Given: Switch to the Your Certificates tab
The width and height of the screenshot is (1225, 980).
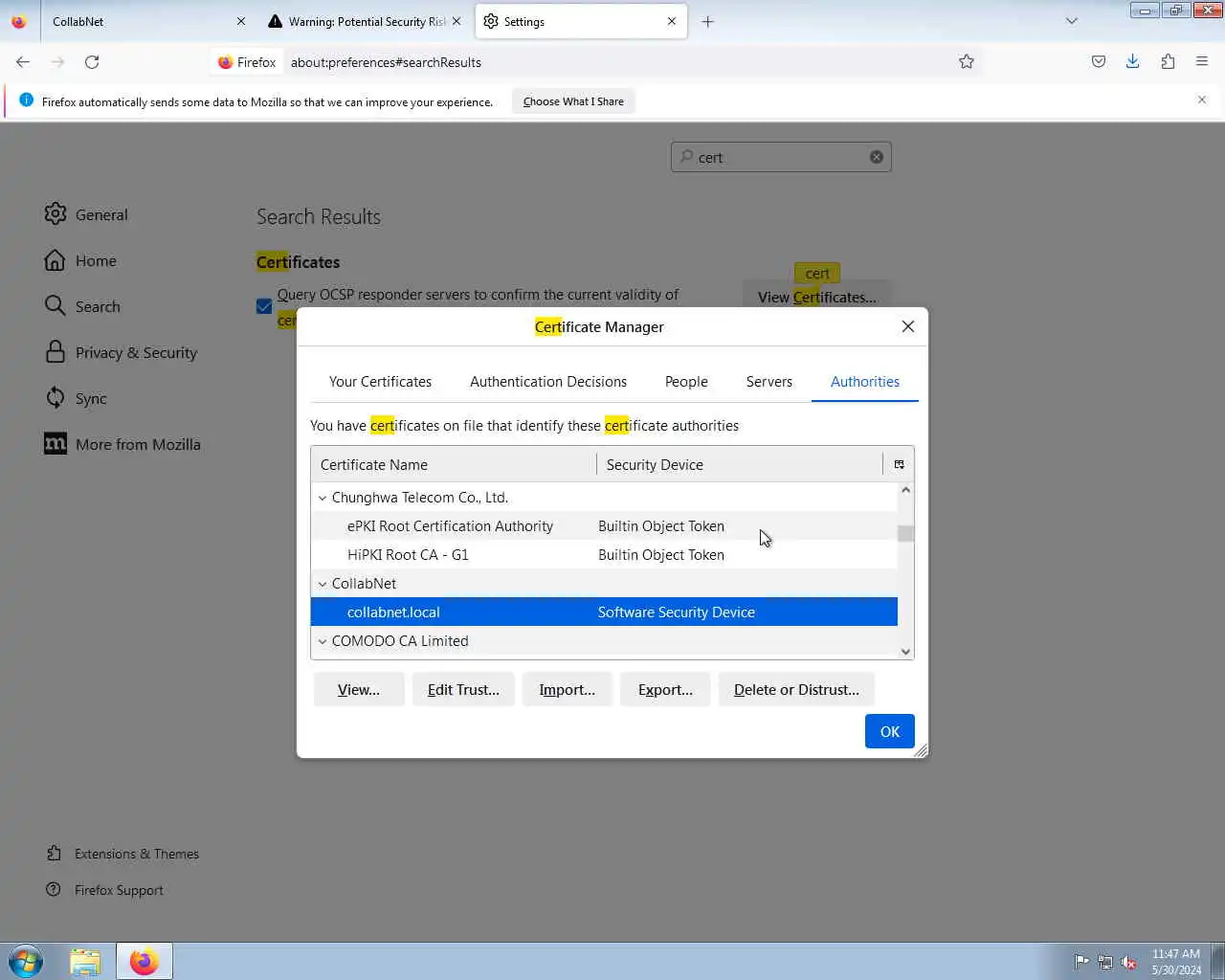Looking at the screenshot, I should click(380, 381).
